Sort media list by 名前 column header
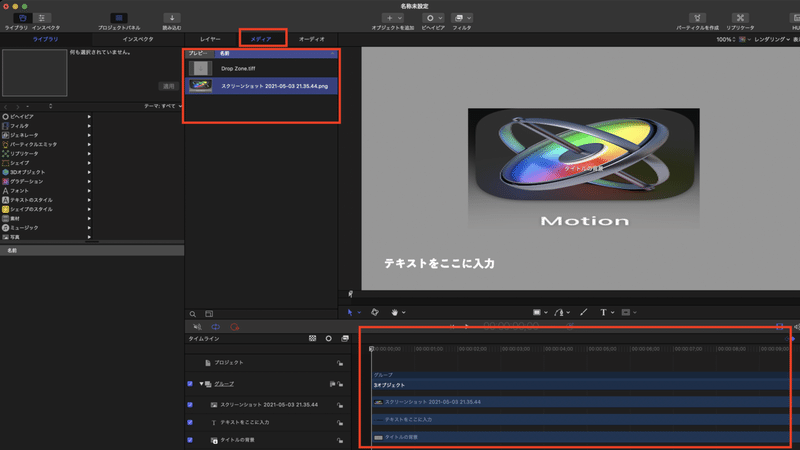 pyautogui.click(x=276, y=53)
